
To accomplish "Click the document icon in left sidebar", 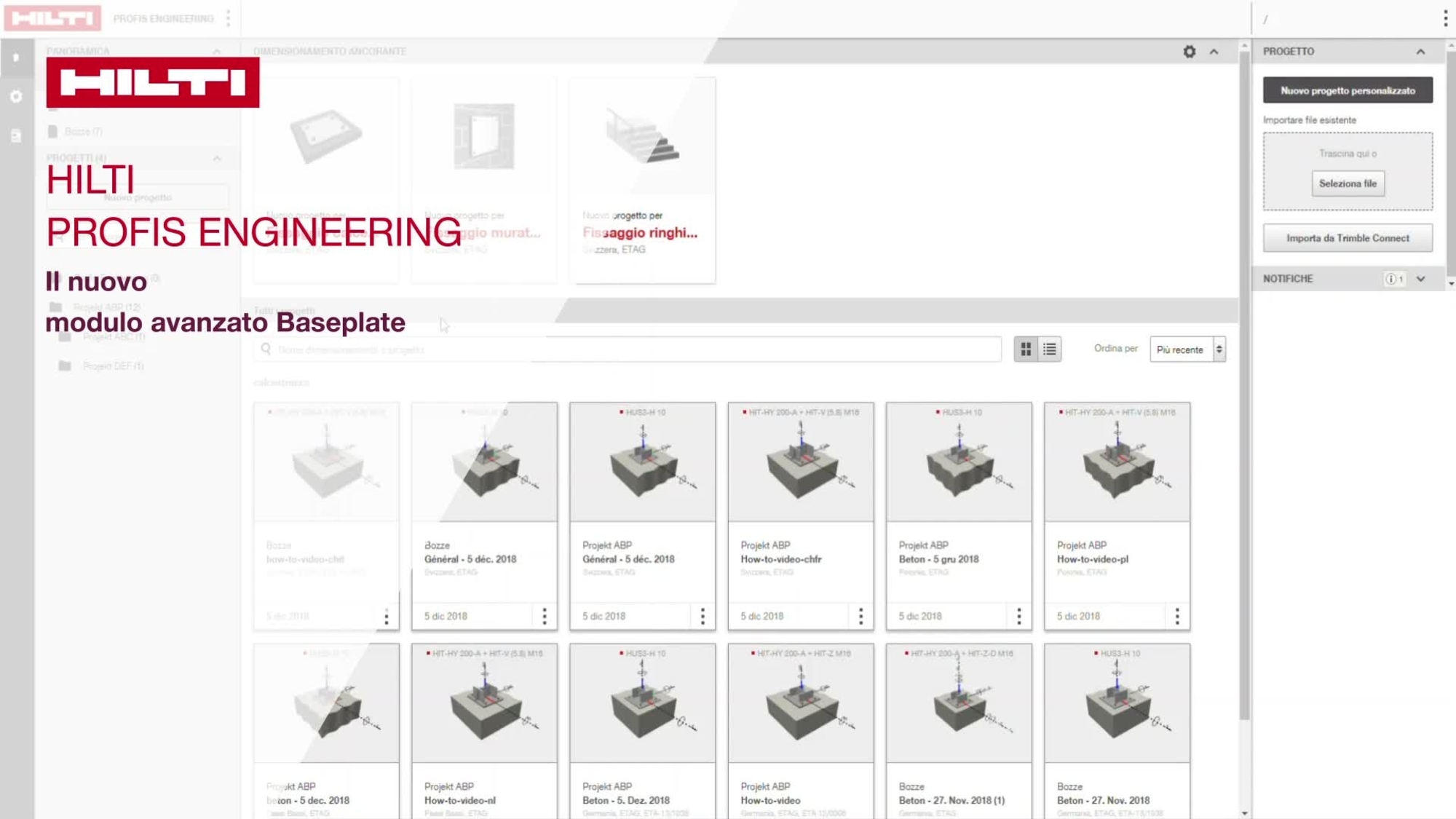I will click(16, 135).
